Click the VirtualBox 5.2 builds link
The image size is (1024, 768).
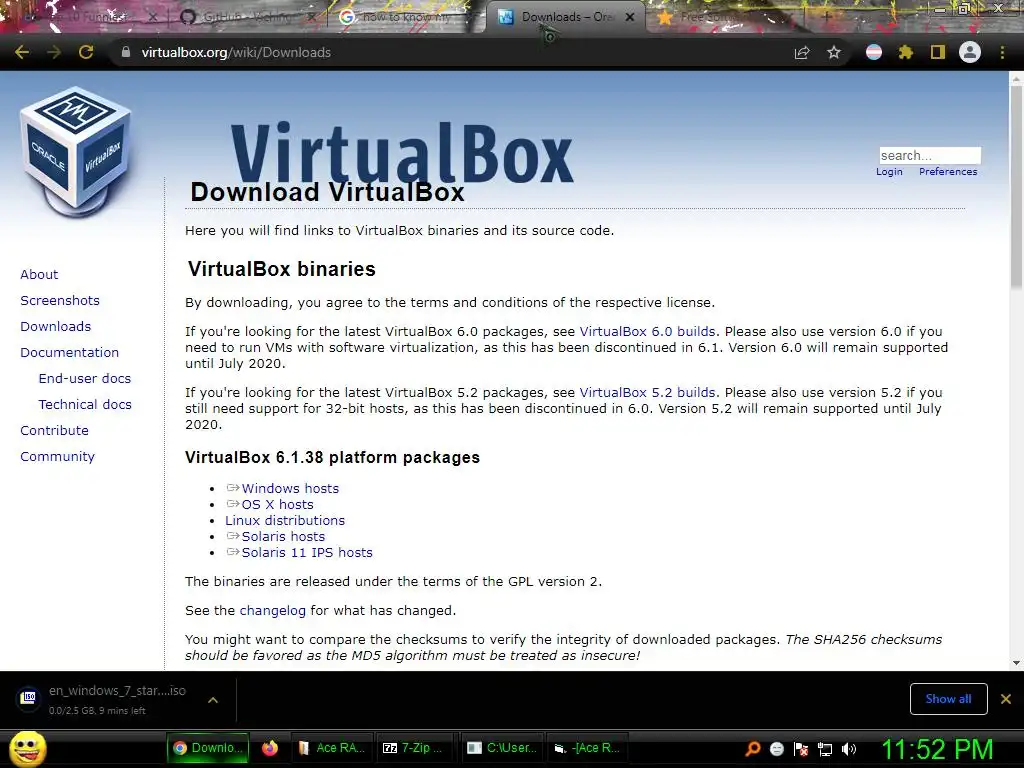[647, 392]
